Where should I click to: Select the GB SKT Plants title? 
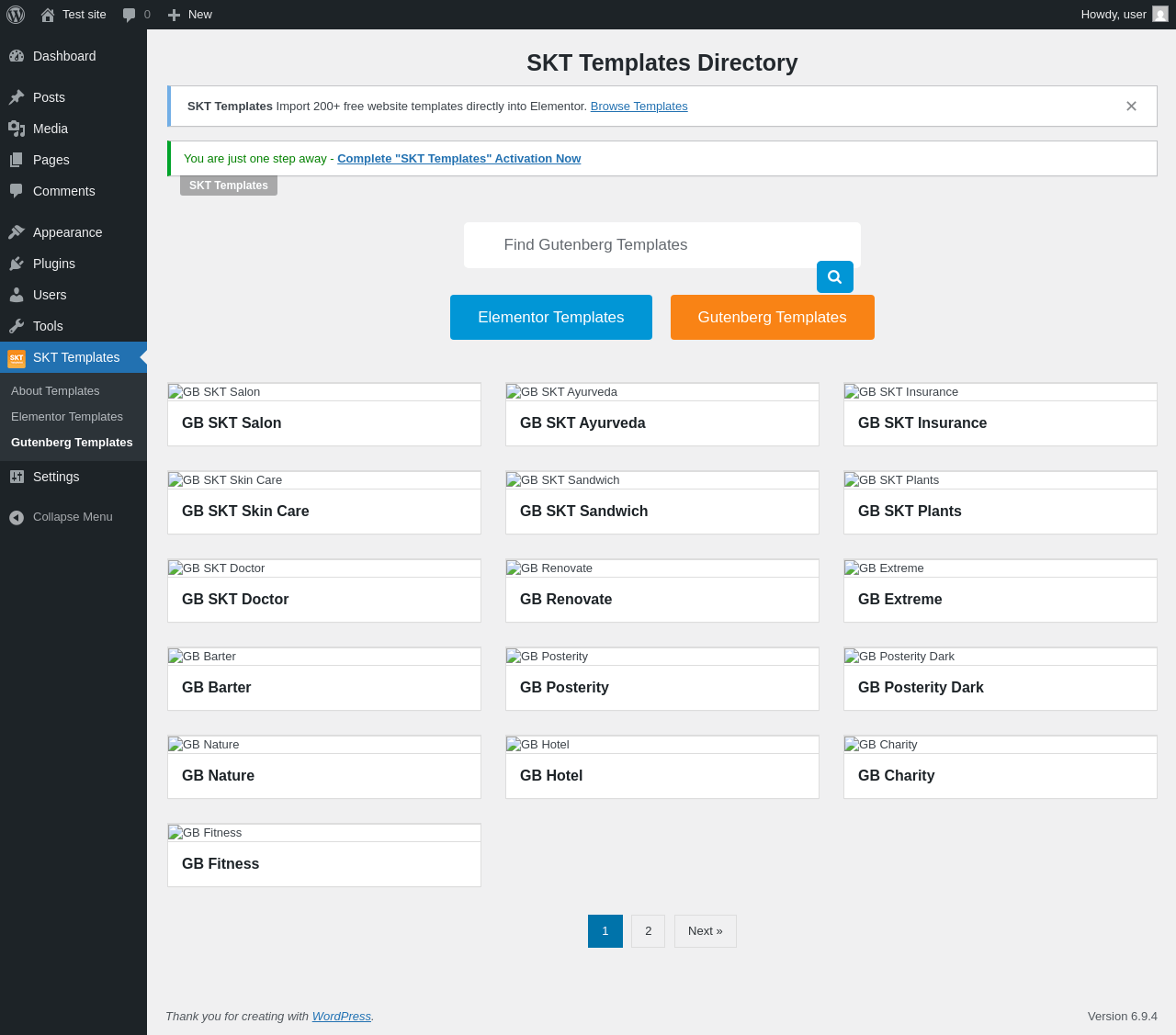coord(910,512)
